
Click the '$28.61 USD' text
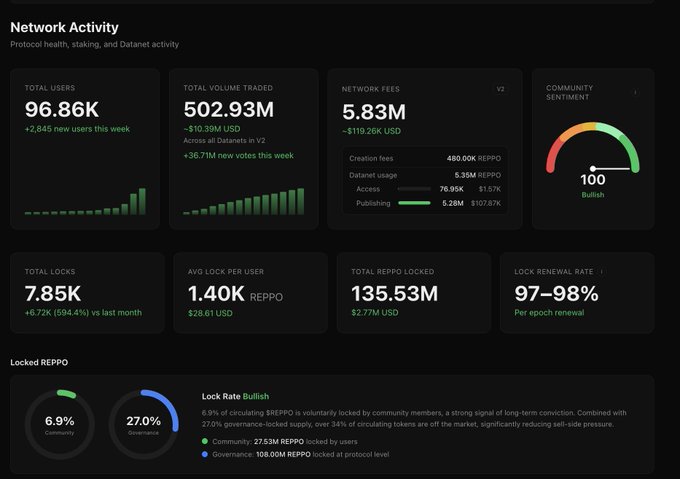pos(210,313)
